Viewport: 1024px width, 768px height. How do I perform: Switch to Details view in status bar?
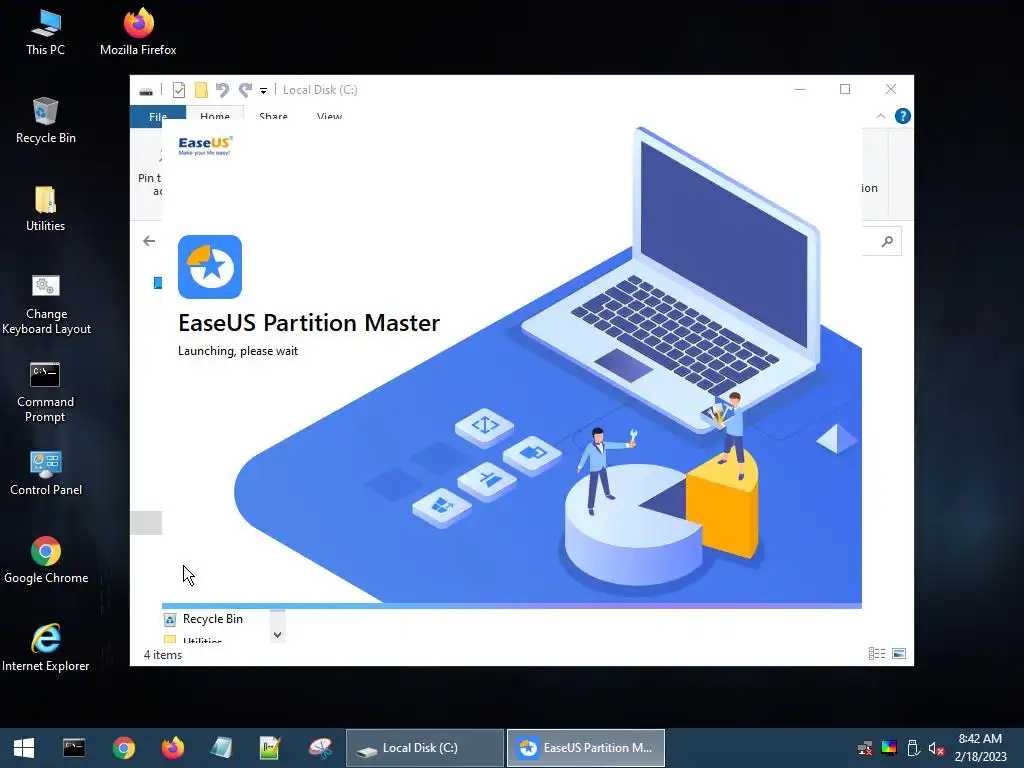[x=877, y=654]
